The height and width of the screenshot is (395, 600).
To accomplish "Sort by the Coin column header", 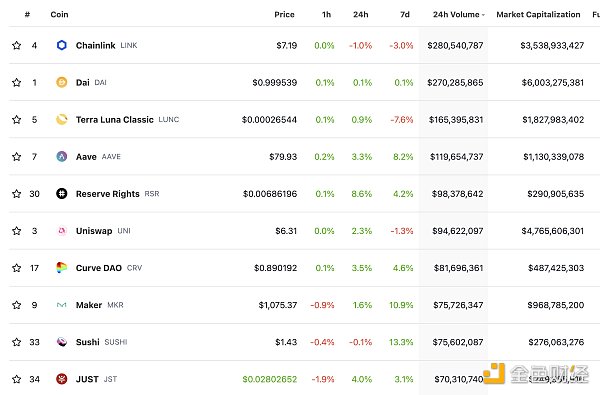I will [x=59, y=15].
